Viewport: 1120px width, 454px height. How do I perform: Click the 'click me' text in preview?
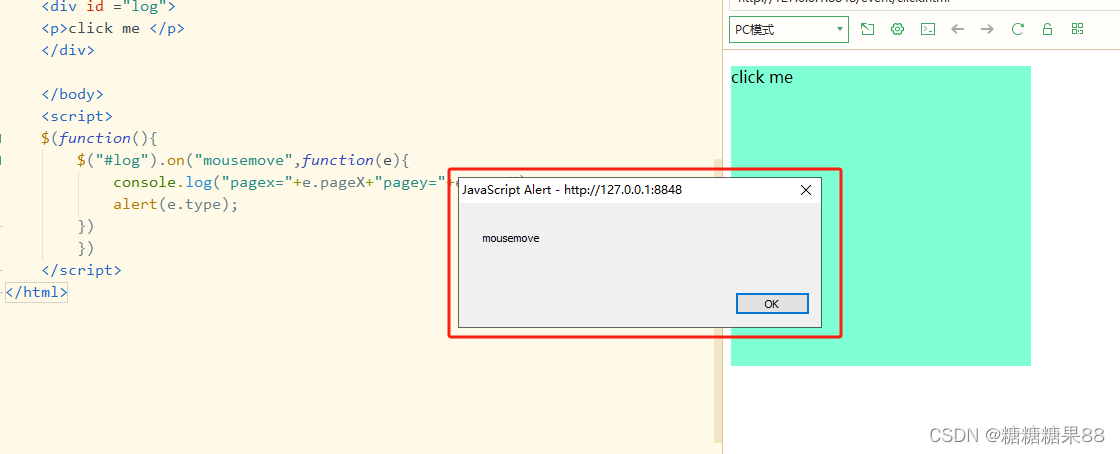[x=761, y=77]
